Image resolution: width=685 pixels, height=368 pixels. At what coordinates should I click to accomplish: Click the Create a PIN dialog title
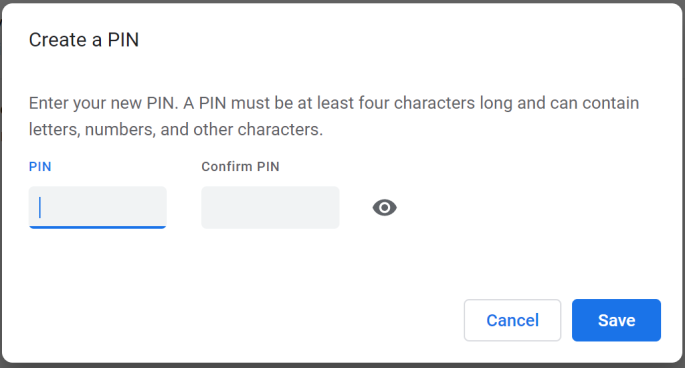tap(84, 40)
